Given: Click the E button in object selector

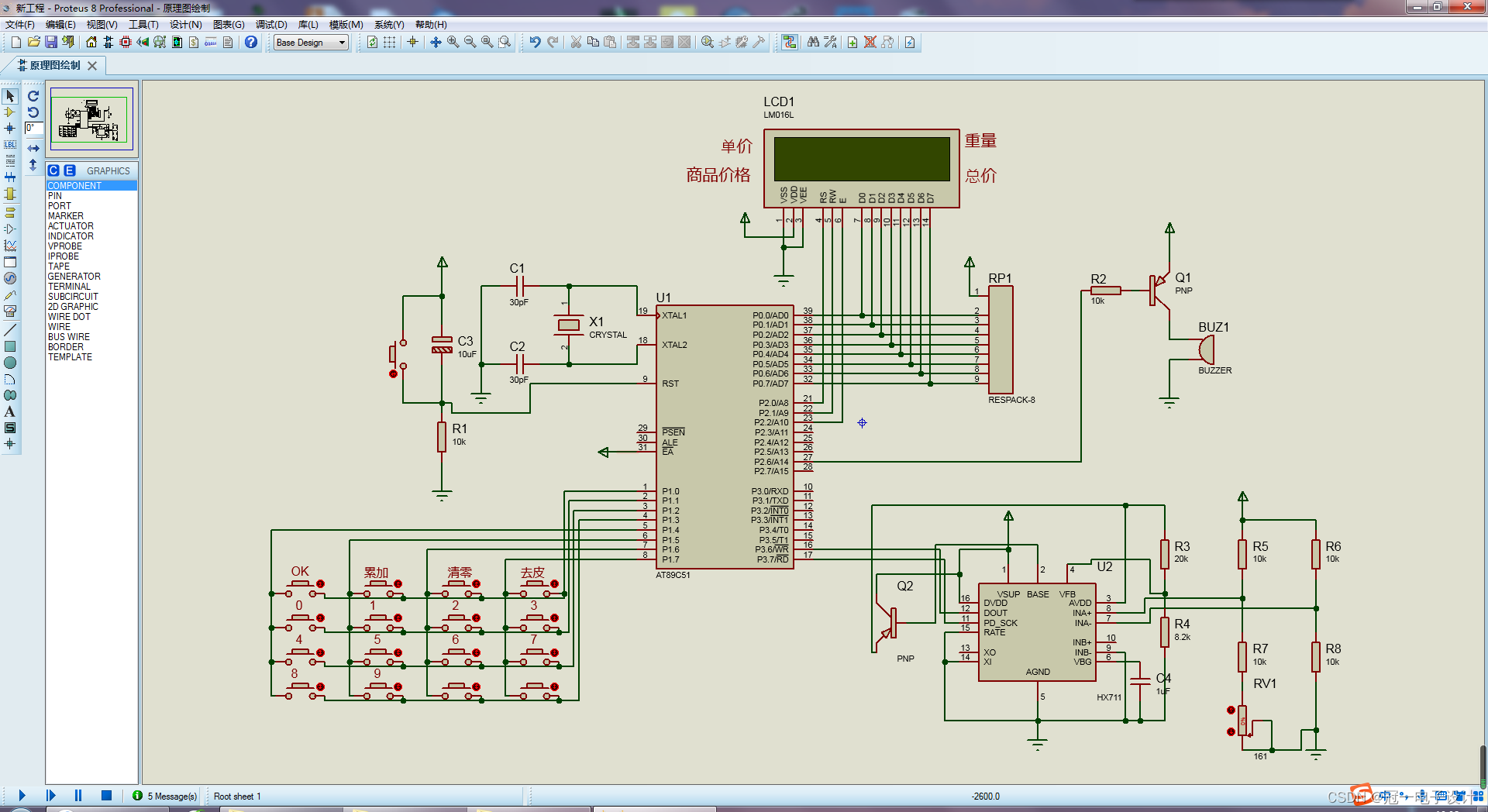Looking at the screenshot, I should [x=70, y=170].
